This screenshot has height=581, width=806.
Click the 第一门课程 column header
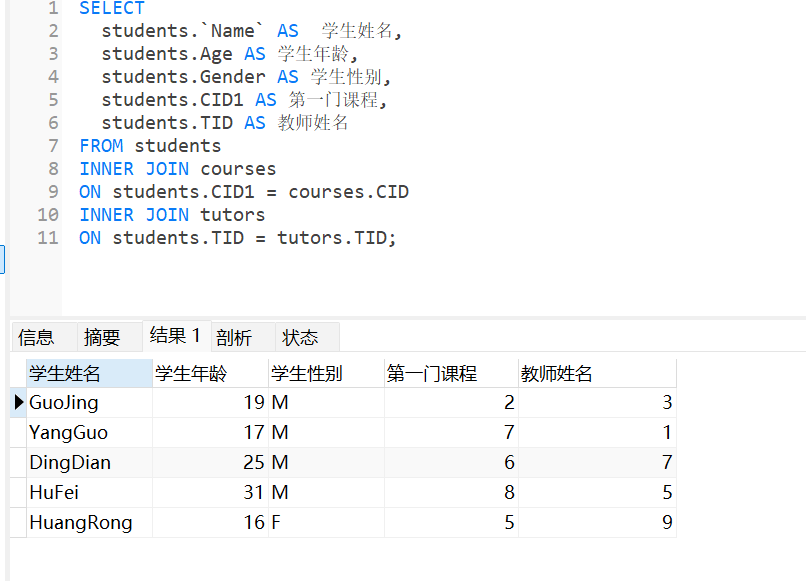451,373
